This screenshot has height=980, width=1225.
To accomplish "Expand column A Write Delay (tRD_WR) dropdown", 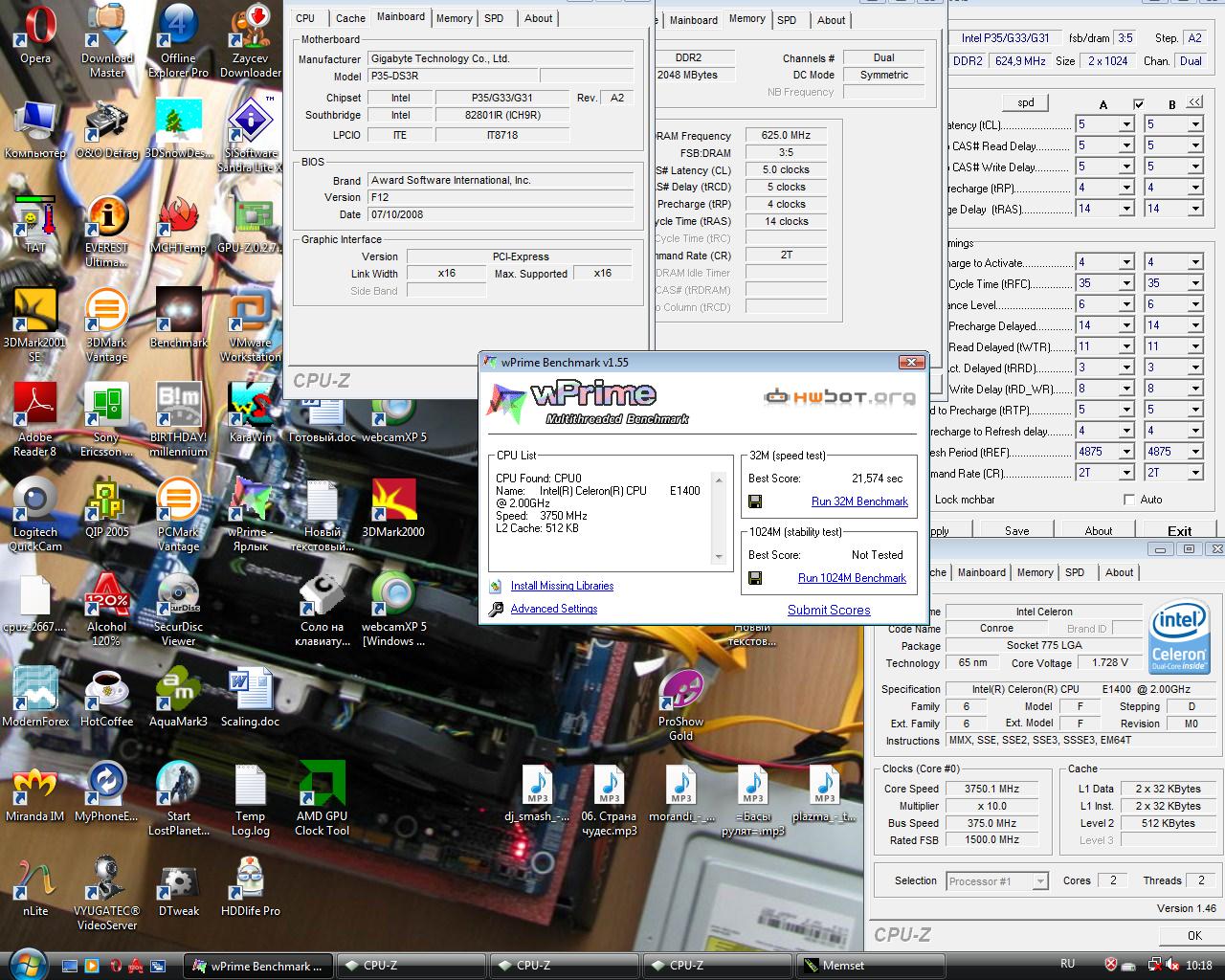I will click(x=1126, y=389).
